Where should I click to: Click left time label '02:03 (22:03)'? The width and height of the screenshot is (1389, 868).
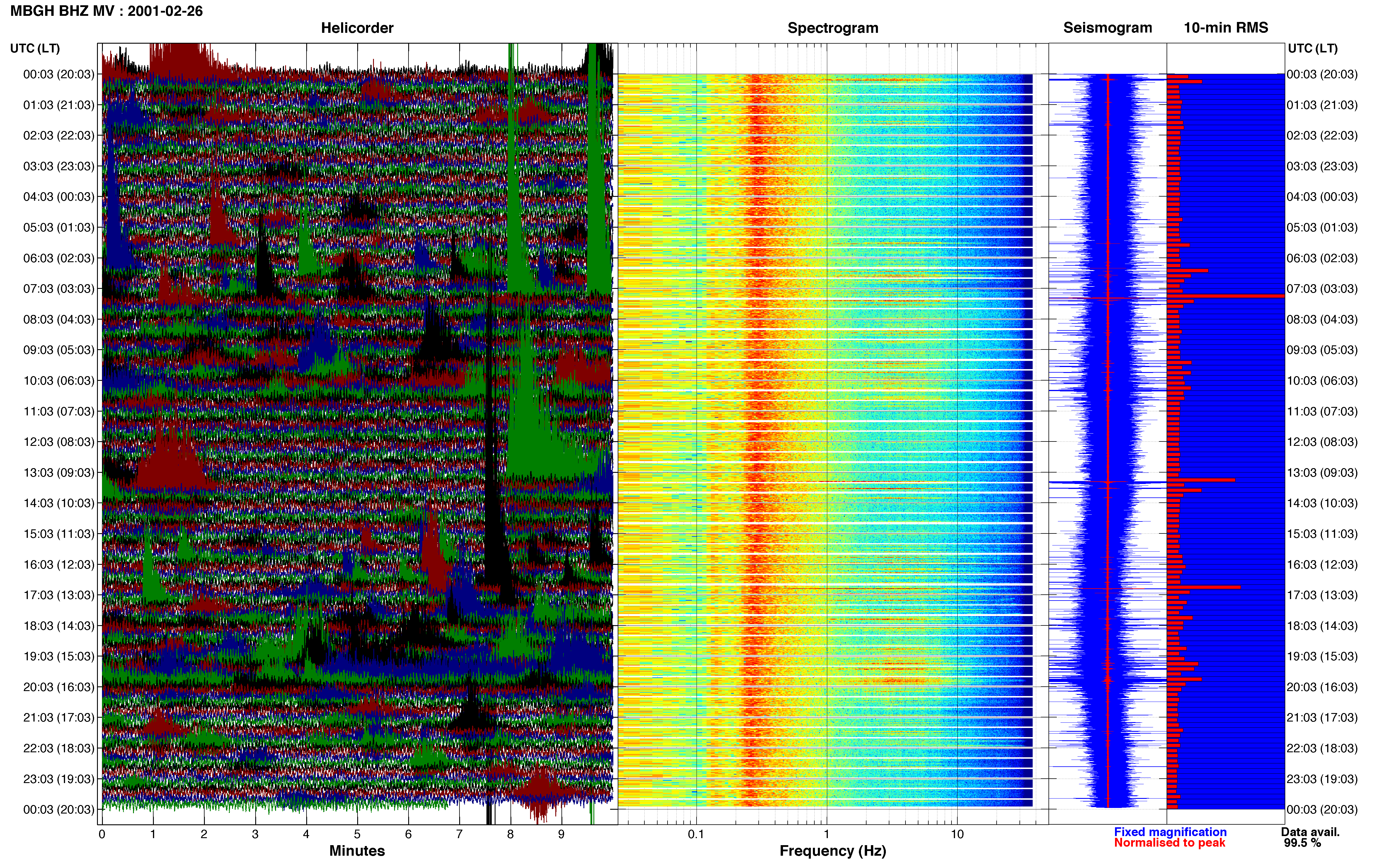coord(59,135)
